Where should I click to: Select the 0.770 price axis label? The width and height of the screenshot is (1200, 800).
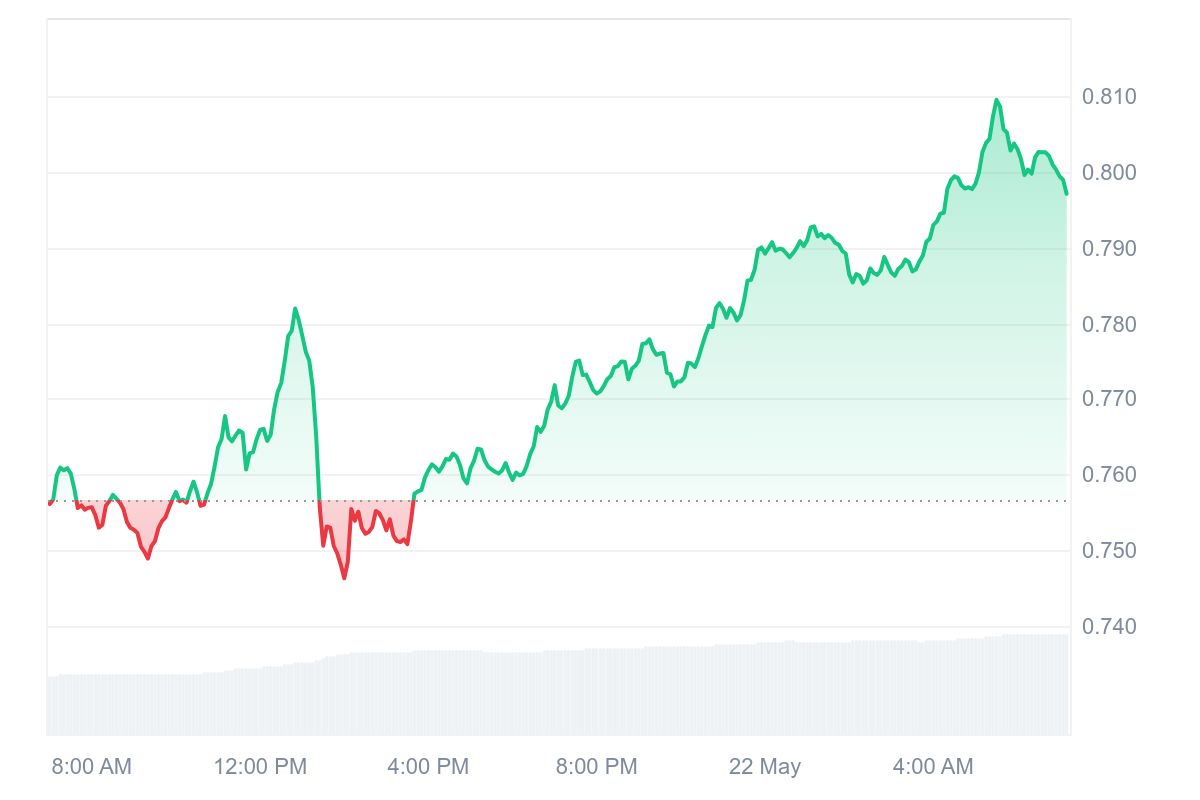click(1110, 399)
